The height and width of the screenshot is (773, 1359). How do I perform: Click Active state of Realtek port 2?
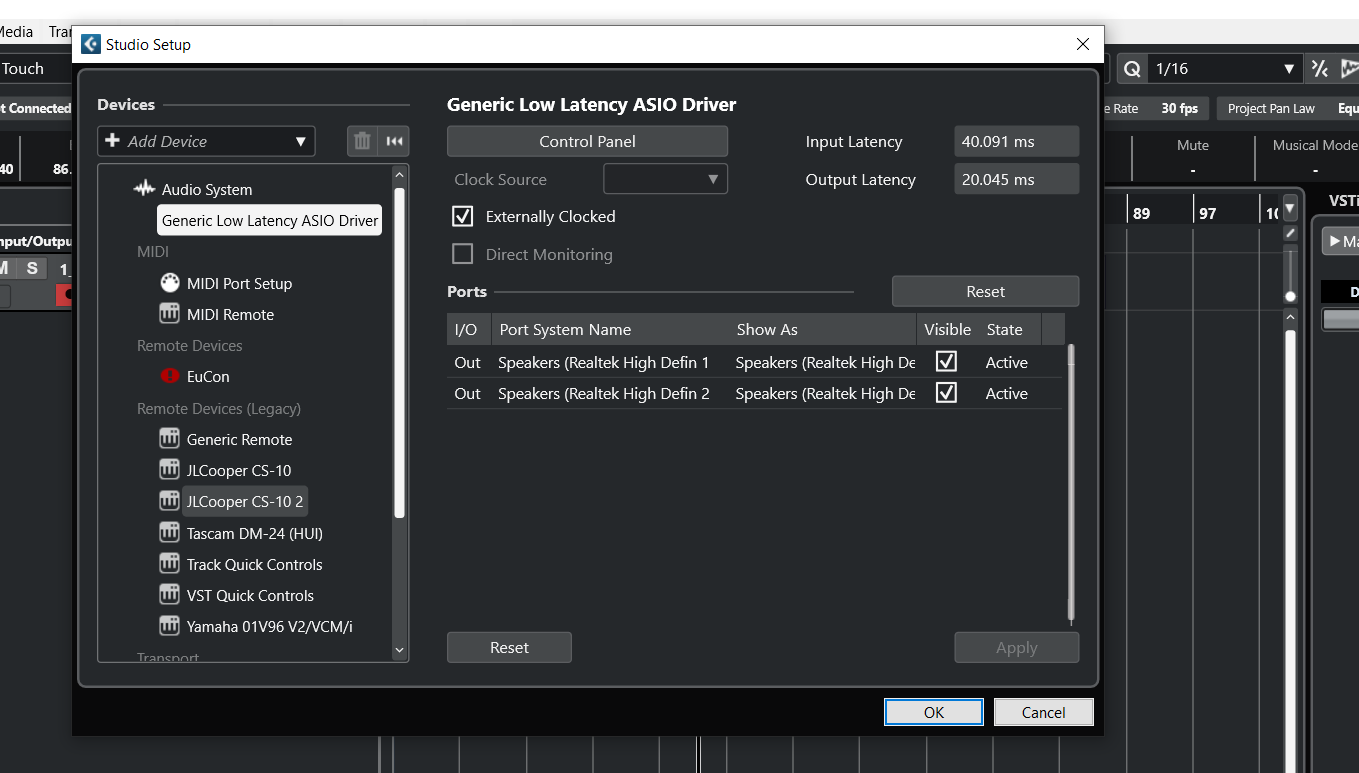click(x=1006, y=394)
